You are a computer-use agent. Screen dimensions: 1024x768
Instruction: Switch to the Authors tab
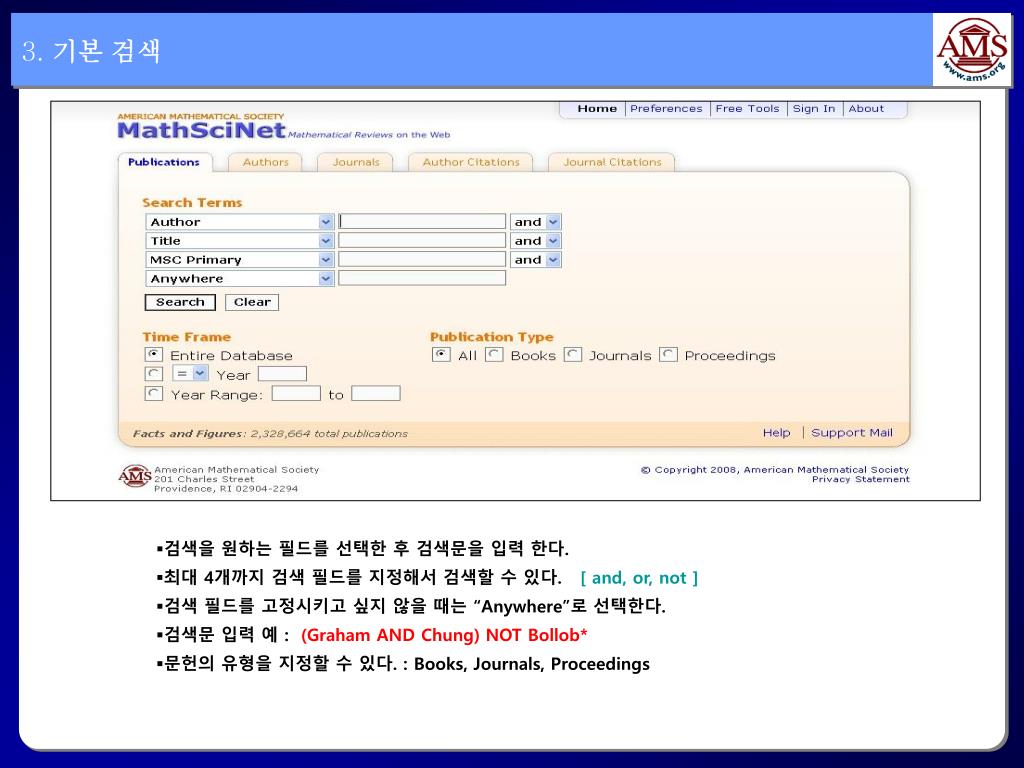(x=265, y=162)
